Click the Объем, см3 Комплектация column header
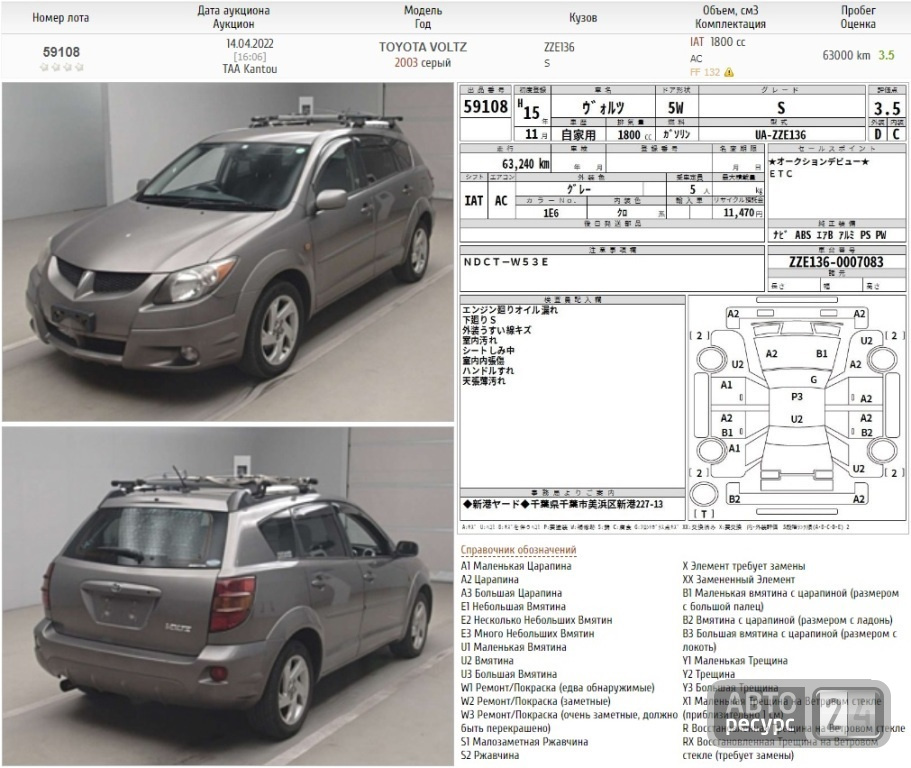911x768 pixels. click(730, 17)
